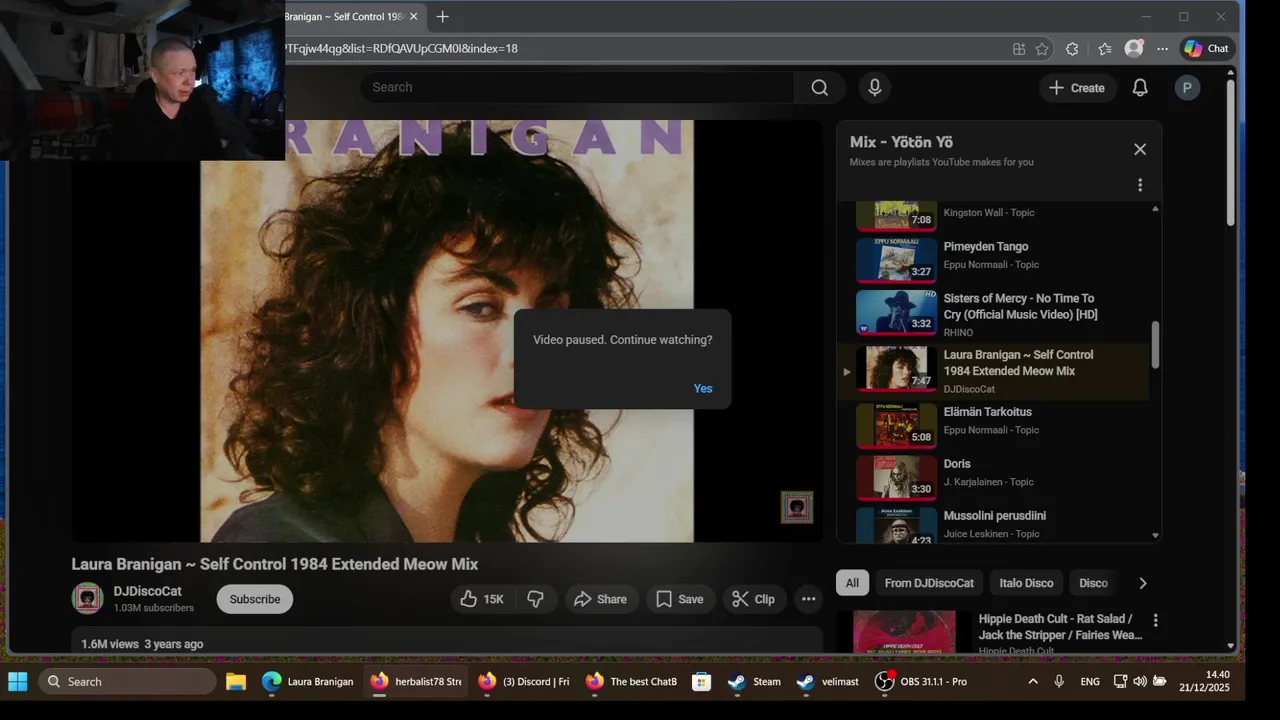1280x720 pixels.
Task: Add page to favorites with the star icon
Action: 1042,48
